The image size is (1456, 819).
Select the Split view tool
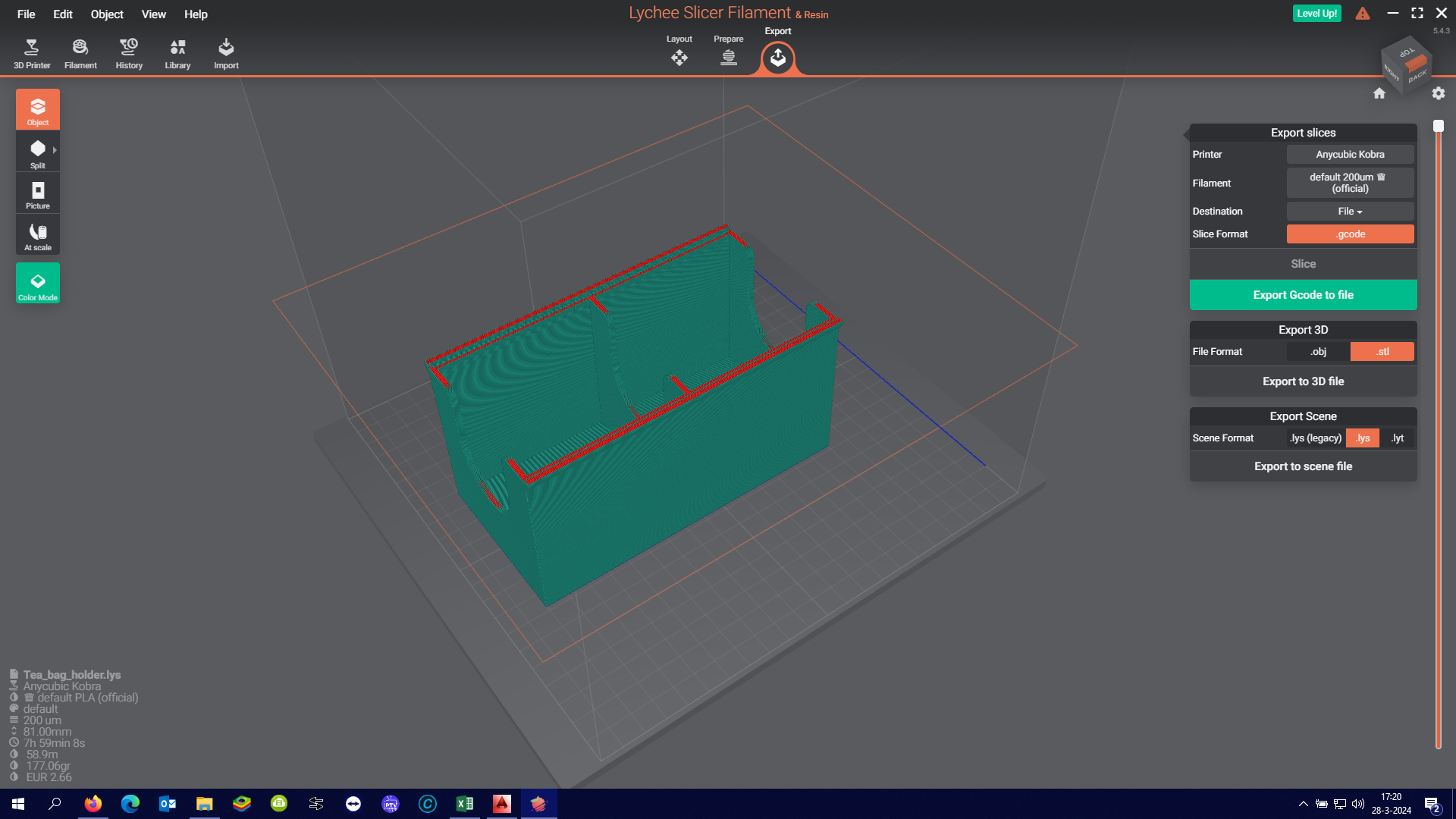click(38, 152)
